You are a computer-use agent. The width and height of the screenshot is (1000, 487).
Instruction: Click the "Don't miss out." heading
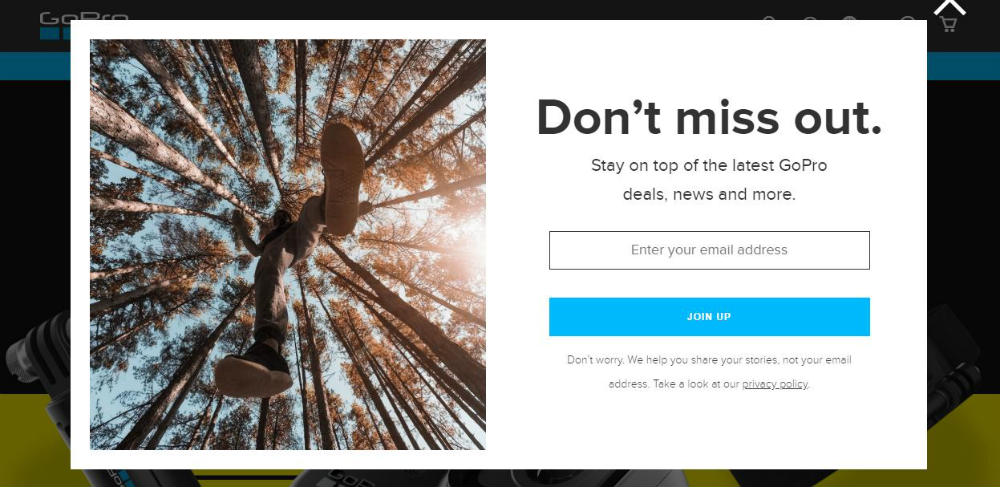point(709,118)
